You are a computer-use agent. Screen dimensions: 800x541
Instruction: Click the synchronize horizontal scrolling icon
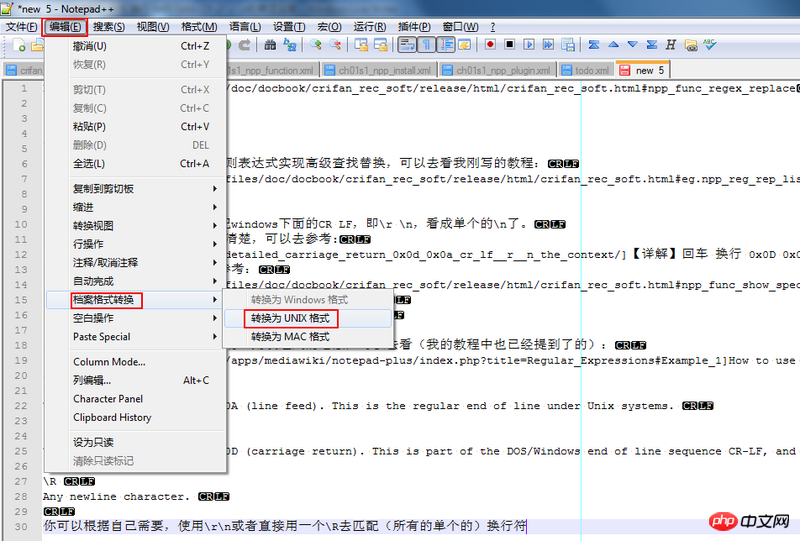pos(381,45)
